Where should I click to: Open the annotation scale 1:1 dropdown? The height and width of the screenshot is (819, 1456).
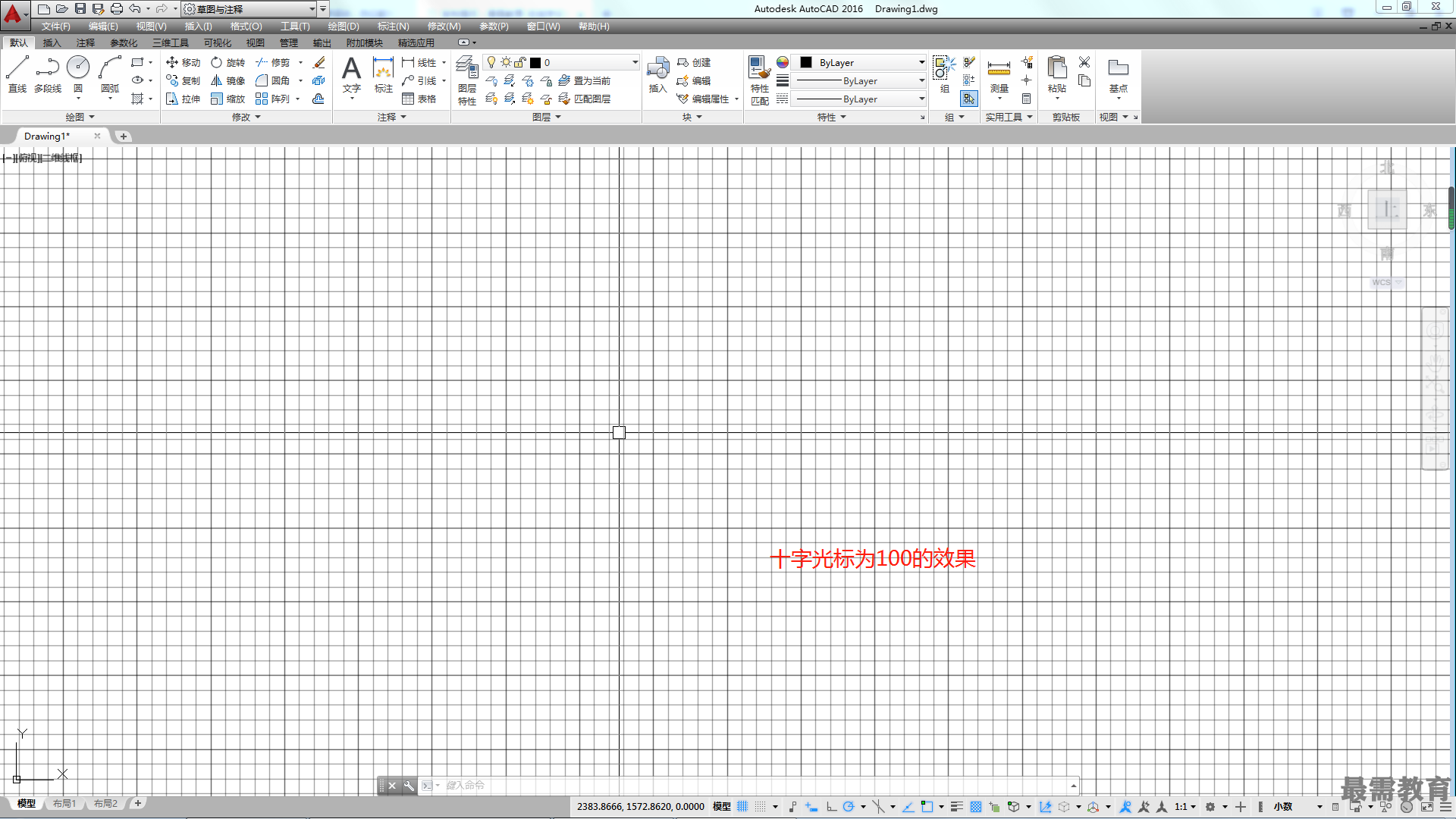pyautogui.click(x=1185, y=807)
